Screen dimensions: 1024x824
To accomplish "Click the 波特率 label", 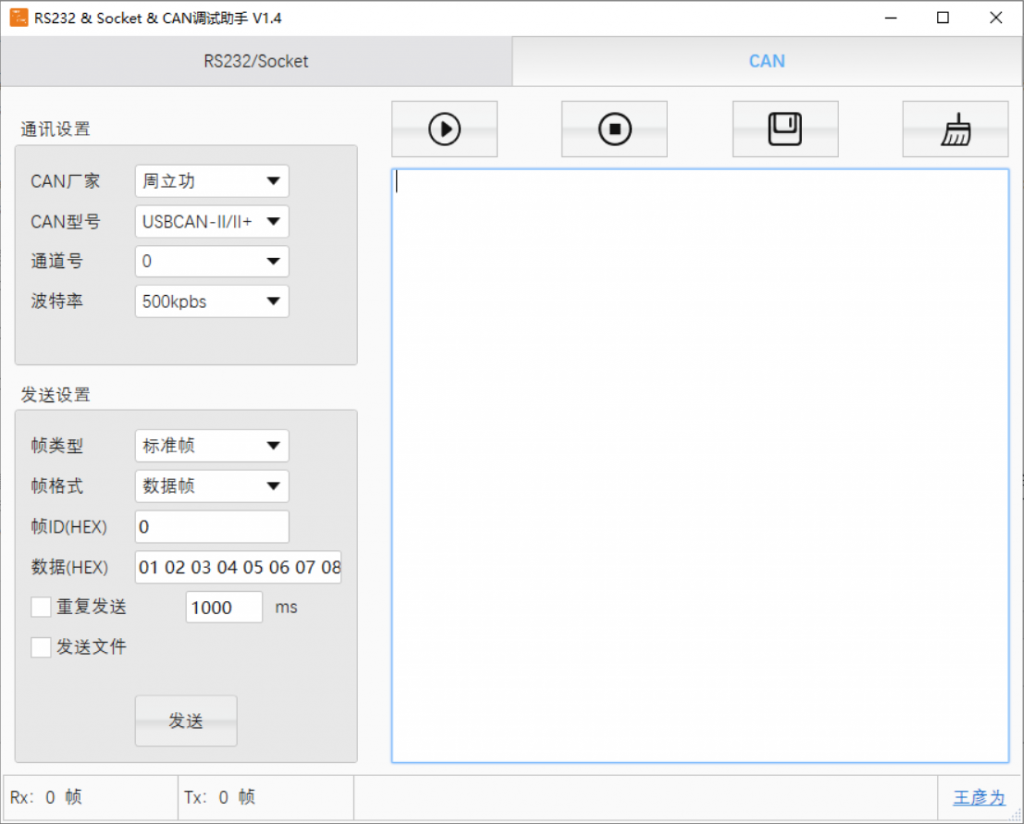I will point(57,301).
